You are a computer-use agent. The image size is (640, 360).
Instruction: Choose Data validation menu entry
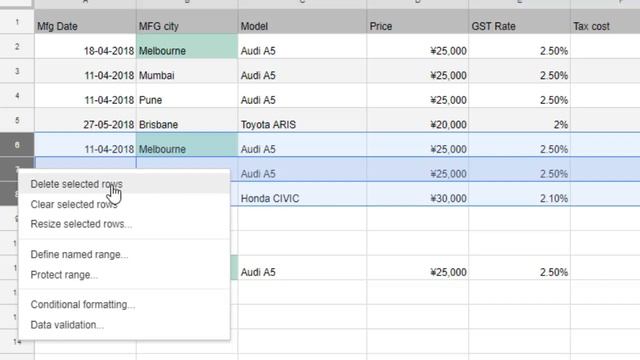click(x=124, y=325)
